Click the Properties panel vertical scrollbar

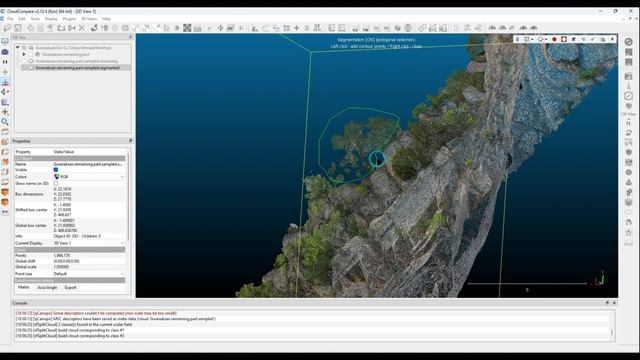pos(128,196)
